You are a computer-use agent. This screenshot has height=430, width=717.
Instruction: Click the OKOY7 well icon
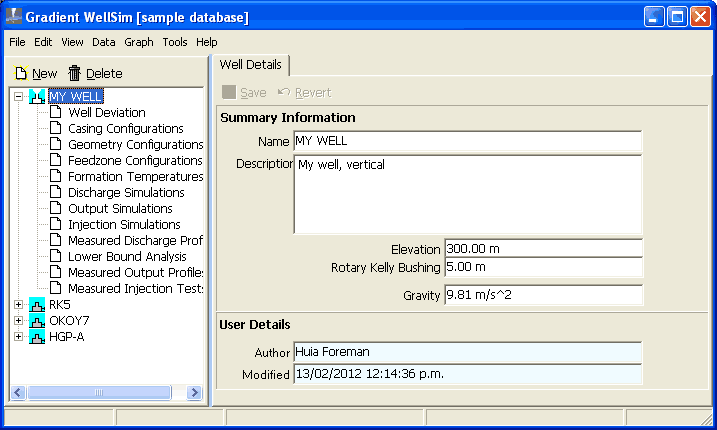(37, 321)
